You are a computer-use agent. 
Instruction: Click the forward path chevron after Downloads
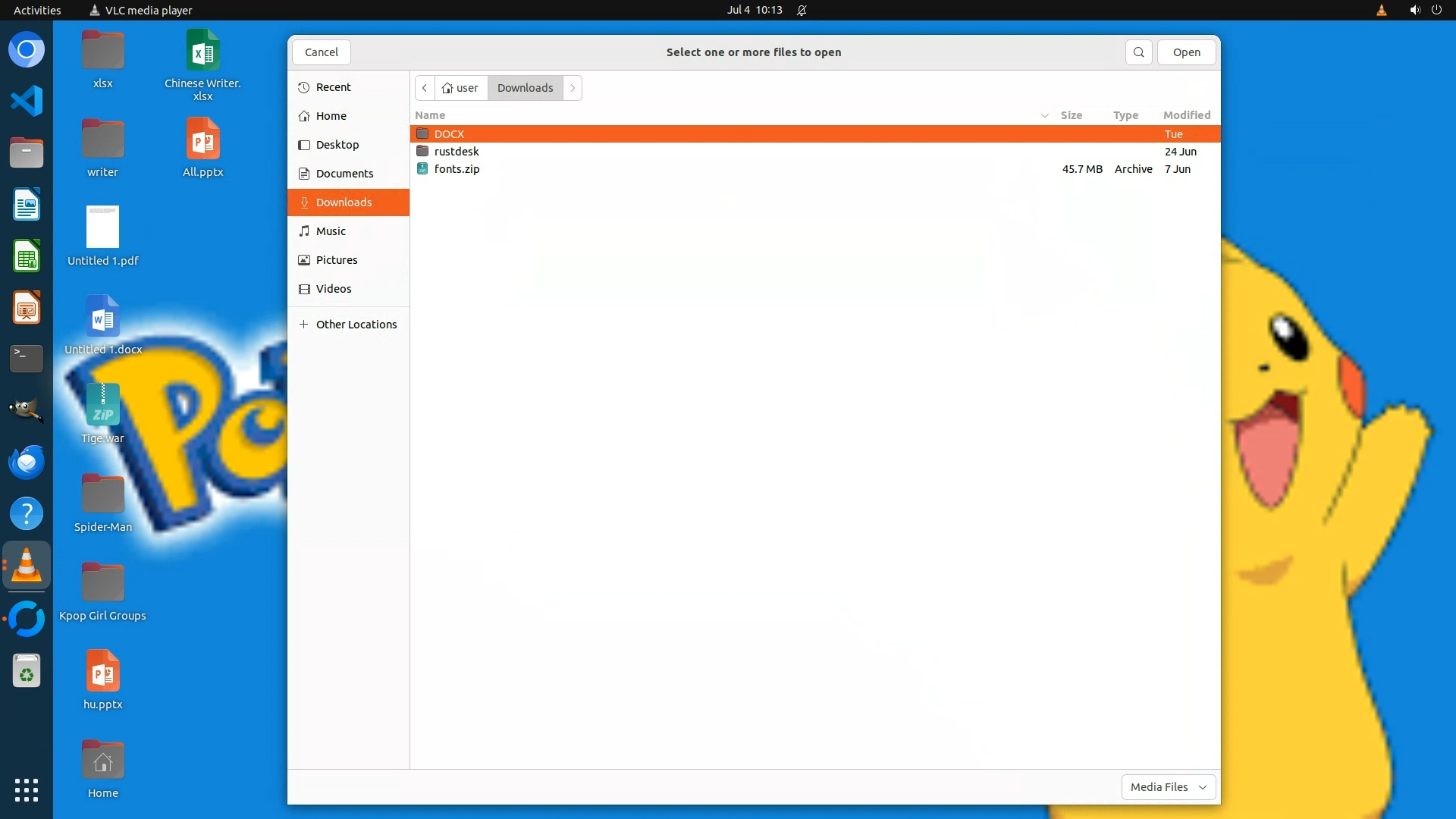tap(573, 88)
